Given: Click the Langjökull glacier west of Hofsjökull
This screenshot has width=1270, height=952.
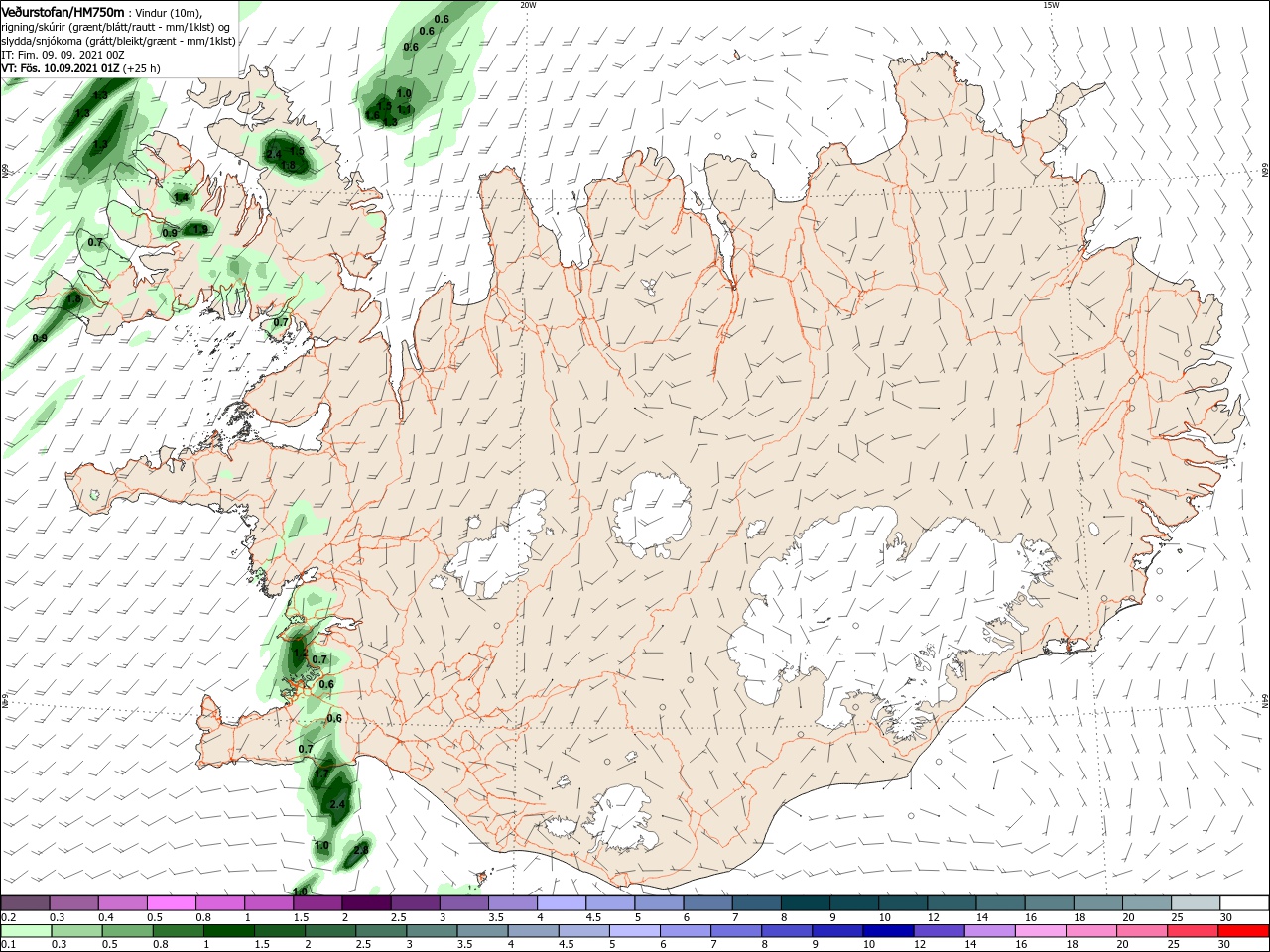Looking at the screenshot, I should click(496, 545).
